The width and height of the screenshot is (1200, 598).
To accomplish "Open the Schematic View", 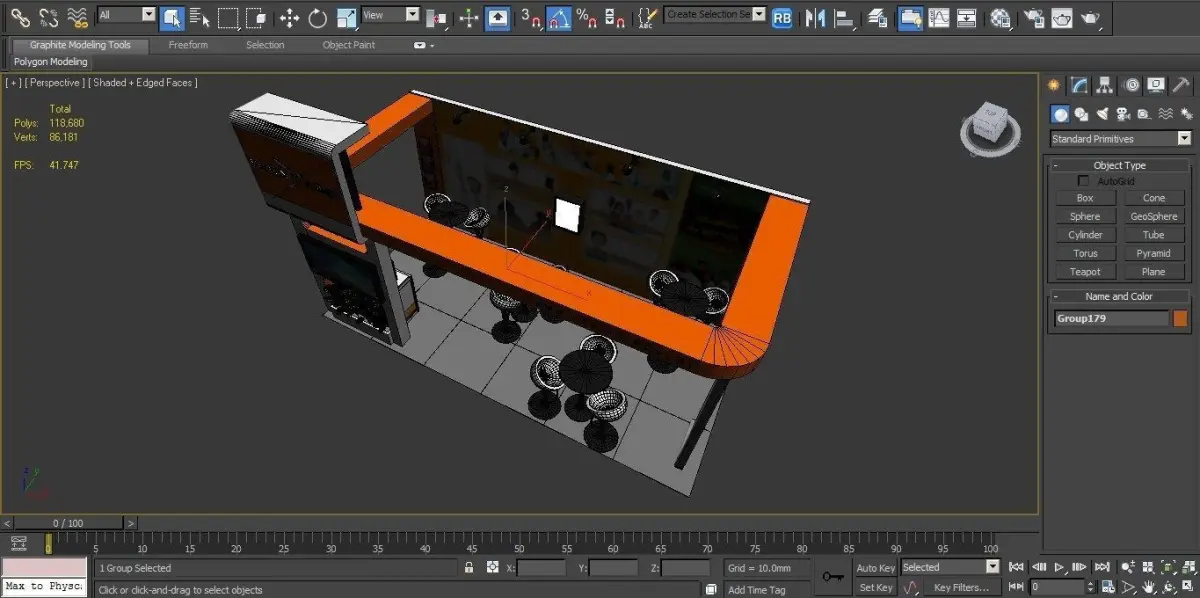I will point(966,17).
